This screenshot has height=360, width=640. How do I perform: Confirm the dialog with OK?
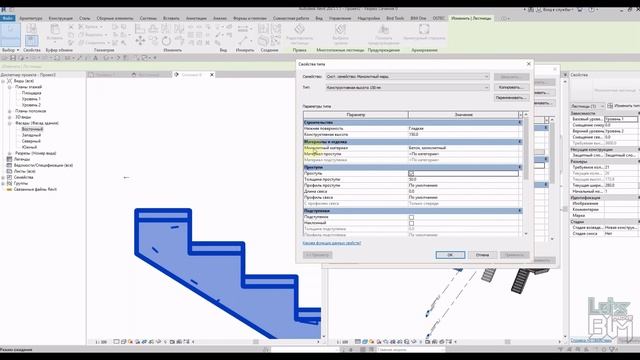coord(450,255)
